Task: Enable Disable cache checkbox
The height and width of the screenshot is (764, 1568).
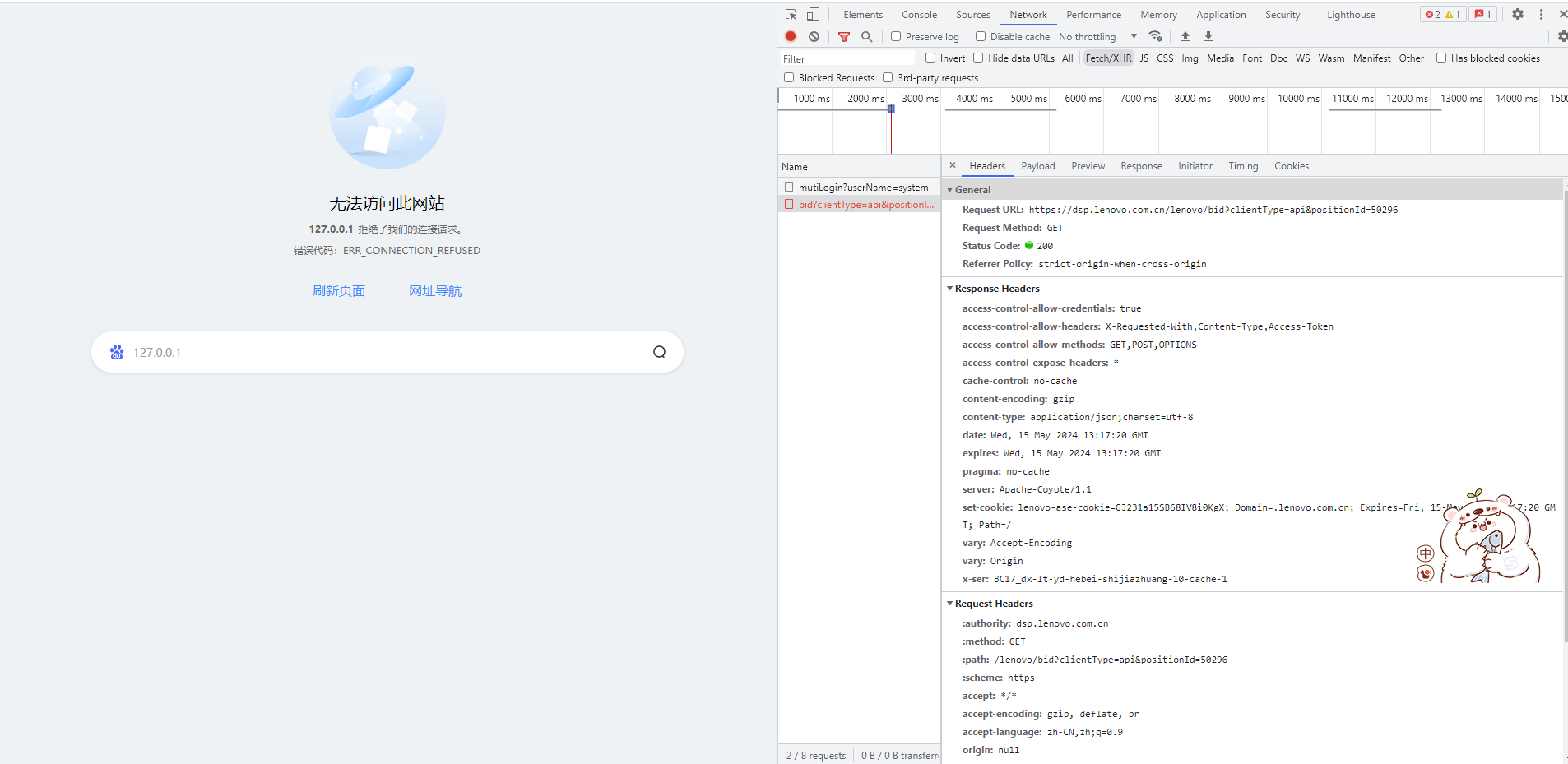Action: tap(981, 36)
